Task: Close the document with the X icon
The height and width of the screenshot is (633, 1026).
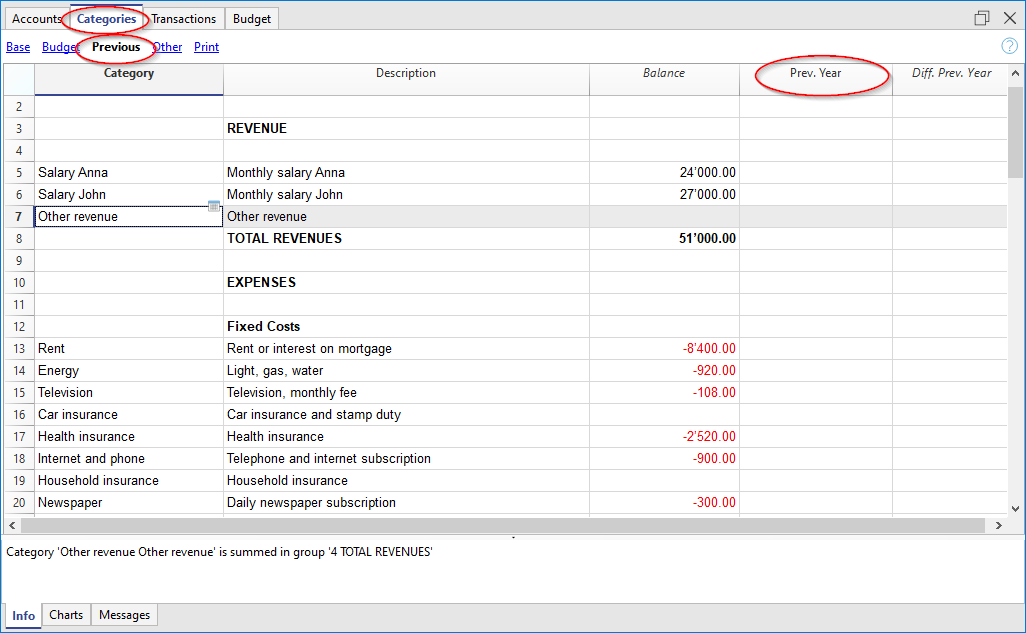Action: (x=1009, y=18)
